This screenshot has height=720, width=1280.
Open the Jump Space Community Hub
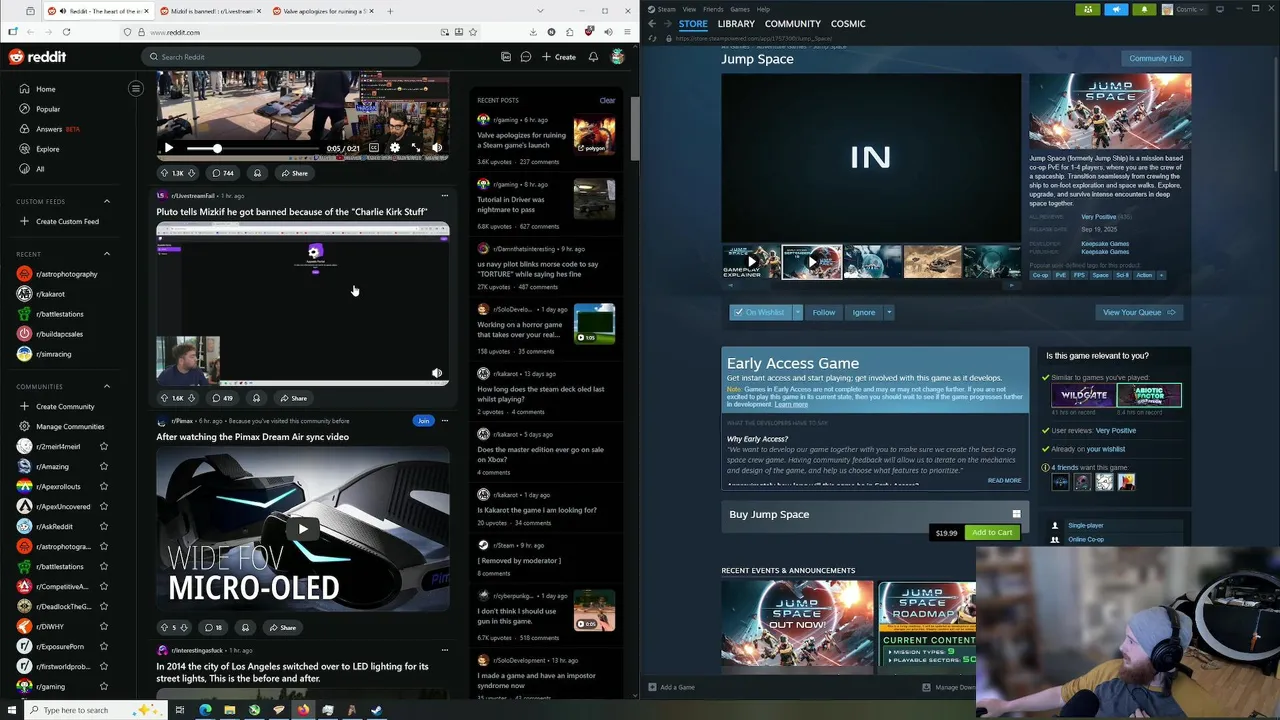pyautogui.click(x=1156, y=58)
